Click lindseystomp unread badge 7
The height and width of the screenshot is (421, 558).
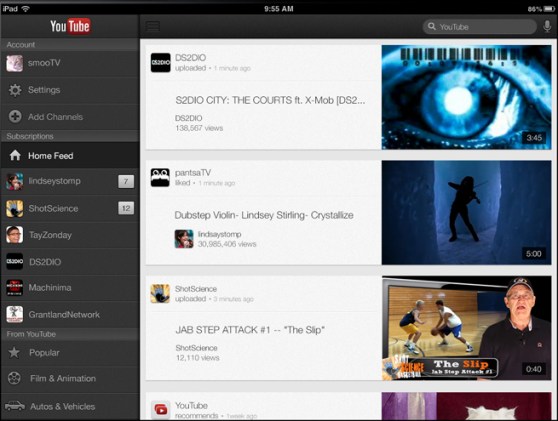coord(126,181)
